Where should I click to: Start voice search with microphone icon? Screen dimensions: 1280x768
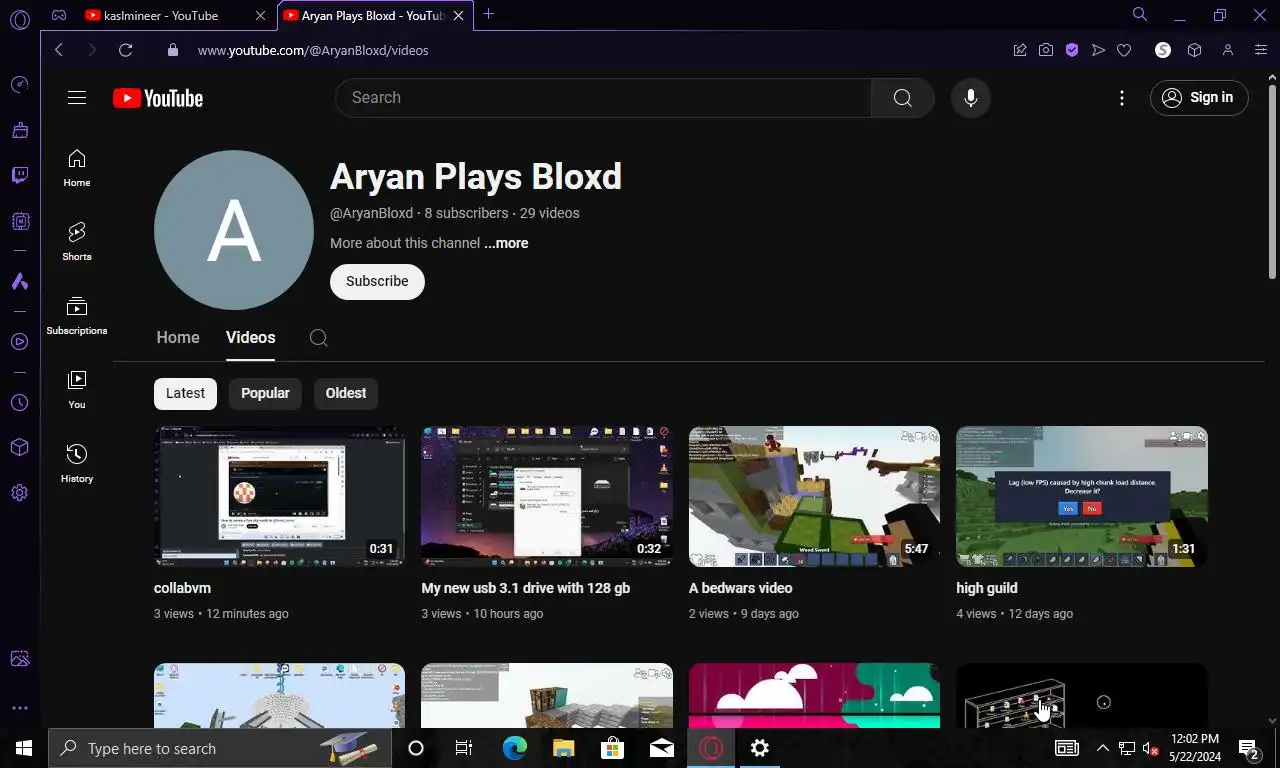(970, 98)
